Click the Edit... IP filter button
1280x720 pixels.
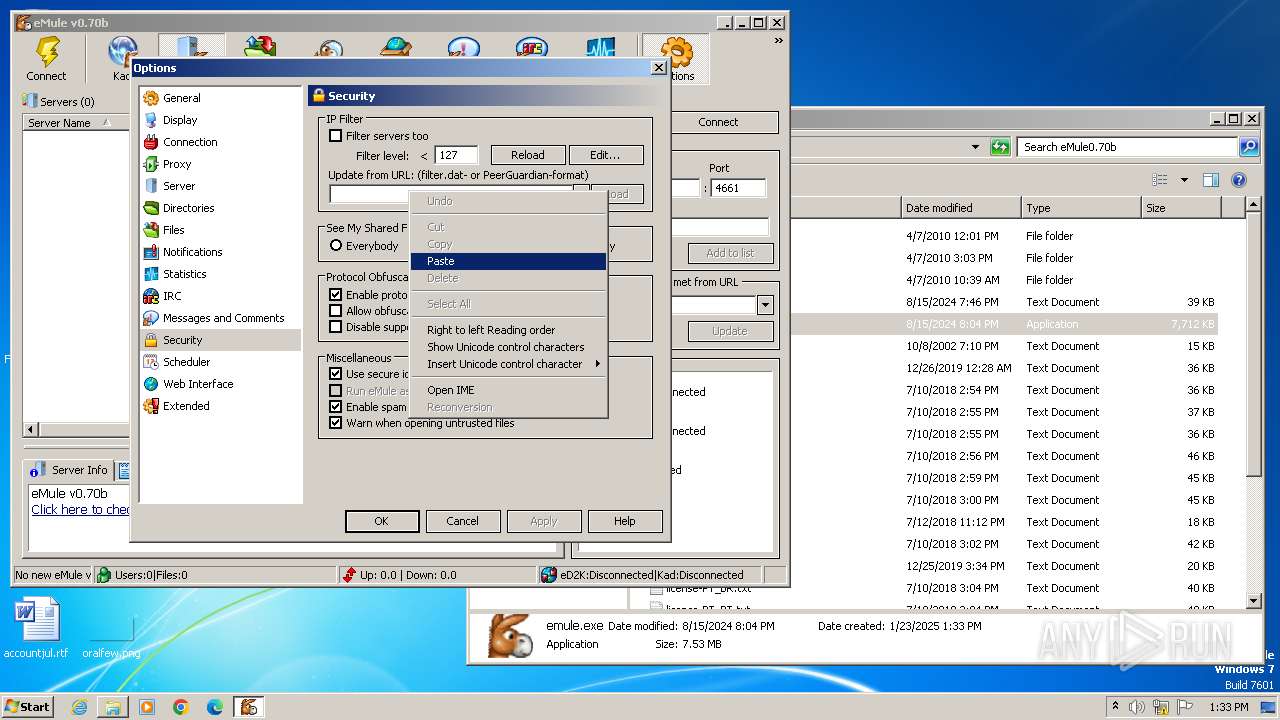click(605, 155)
